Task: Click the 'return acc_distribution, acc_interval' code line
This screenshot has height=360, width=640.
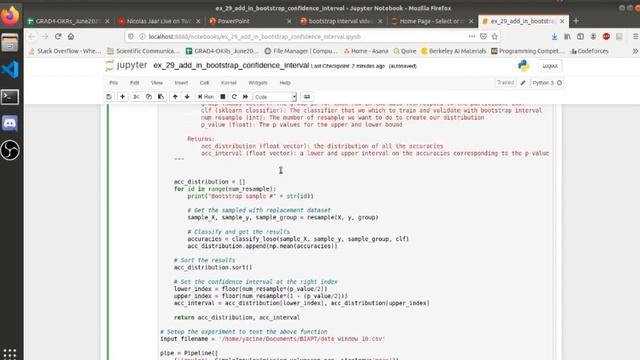Action: point(237,317)
